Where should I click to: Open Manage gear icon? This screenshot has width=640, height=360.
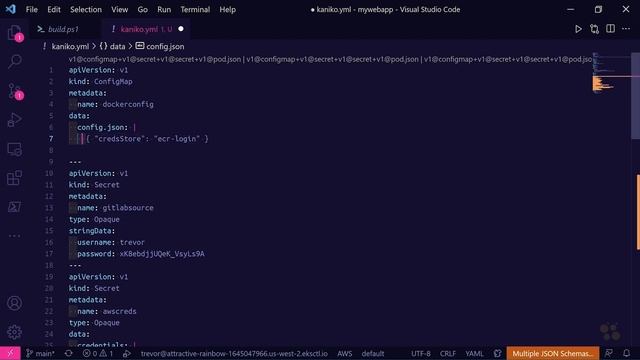pyautogui.click(x=14, y=332)
